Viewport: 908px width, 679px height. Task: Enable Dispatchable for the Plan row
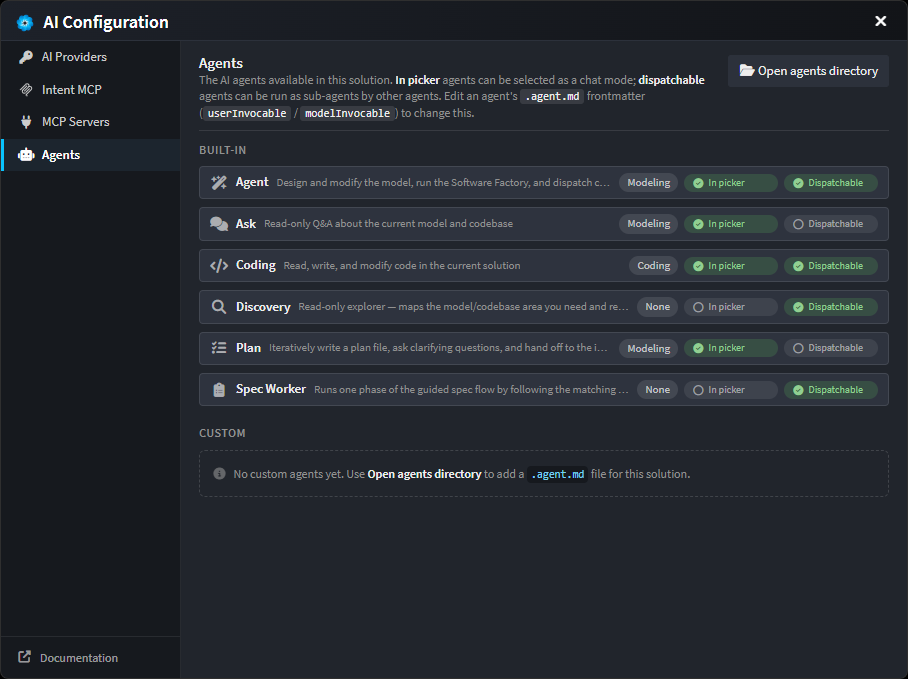click(831, 348)
